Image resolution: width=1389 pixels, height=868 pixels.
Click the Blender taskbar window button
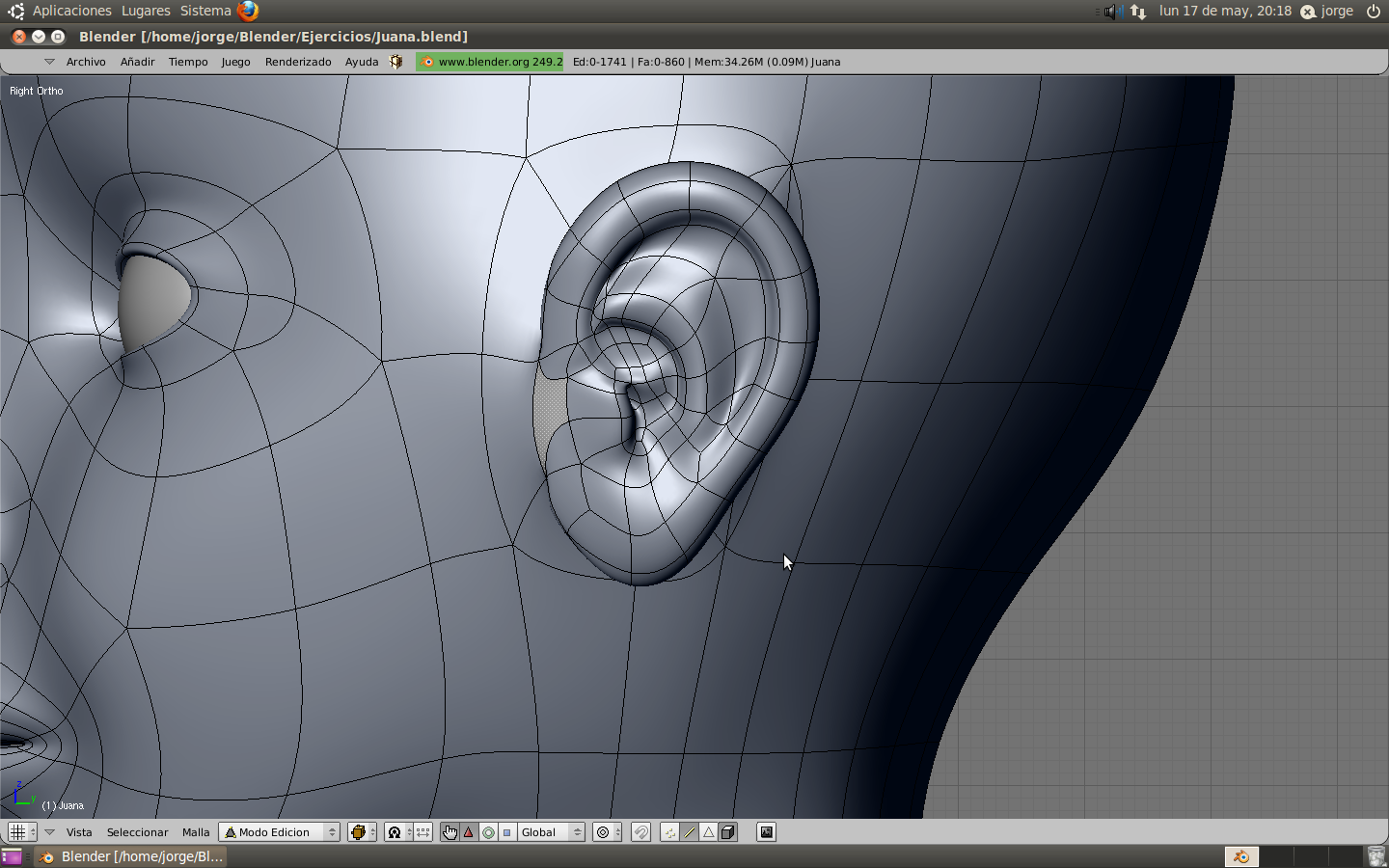point(132,856)
